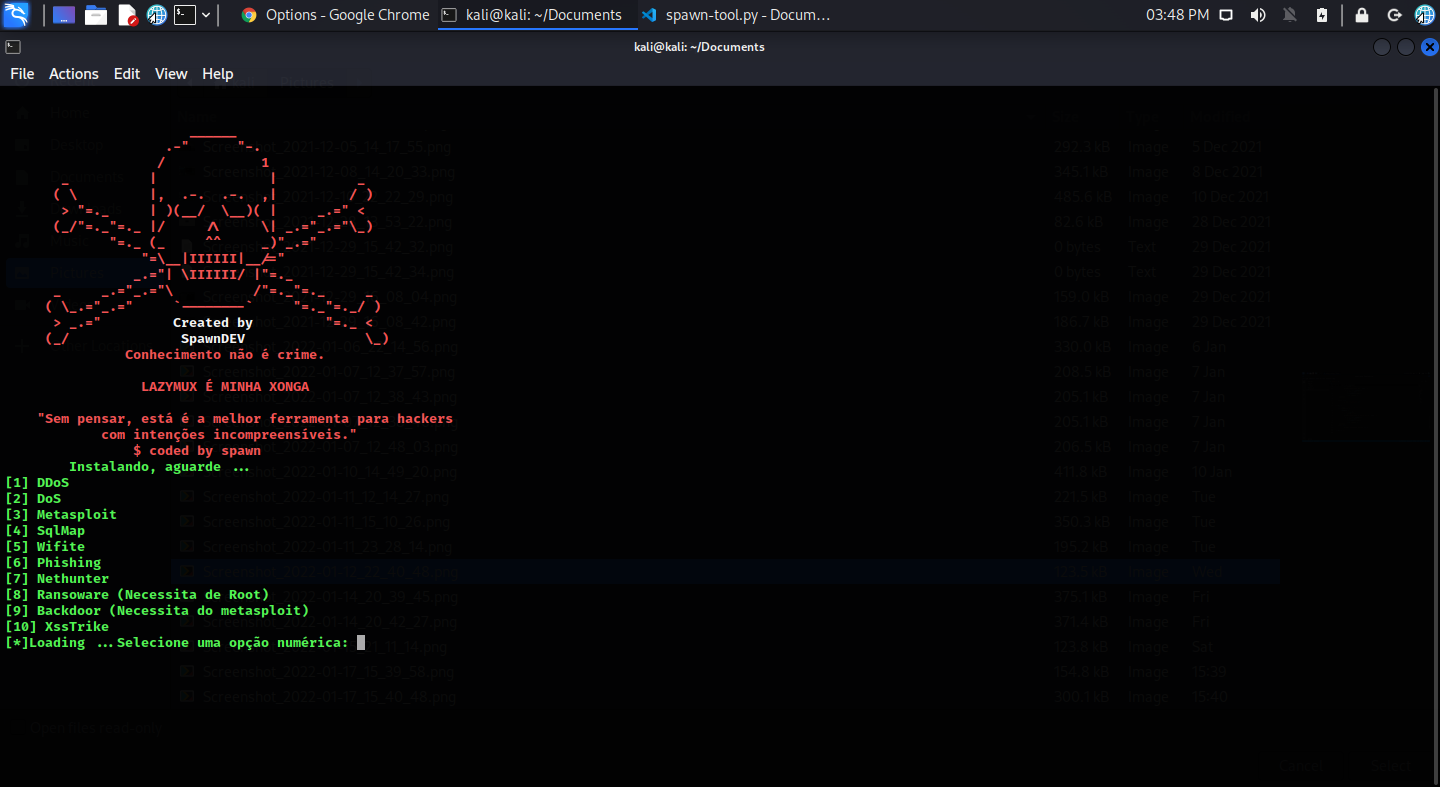Image resolution: width=1440 pixels, height=787 pixels.
Task: Open the network globe icon in the tray
Action: (x=1424, y=15)
